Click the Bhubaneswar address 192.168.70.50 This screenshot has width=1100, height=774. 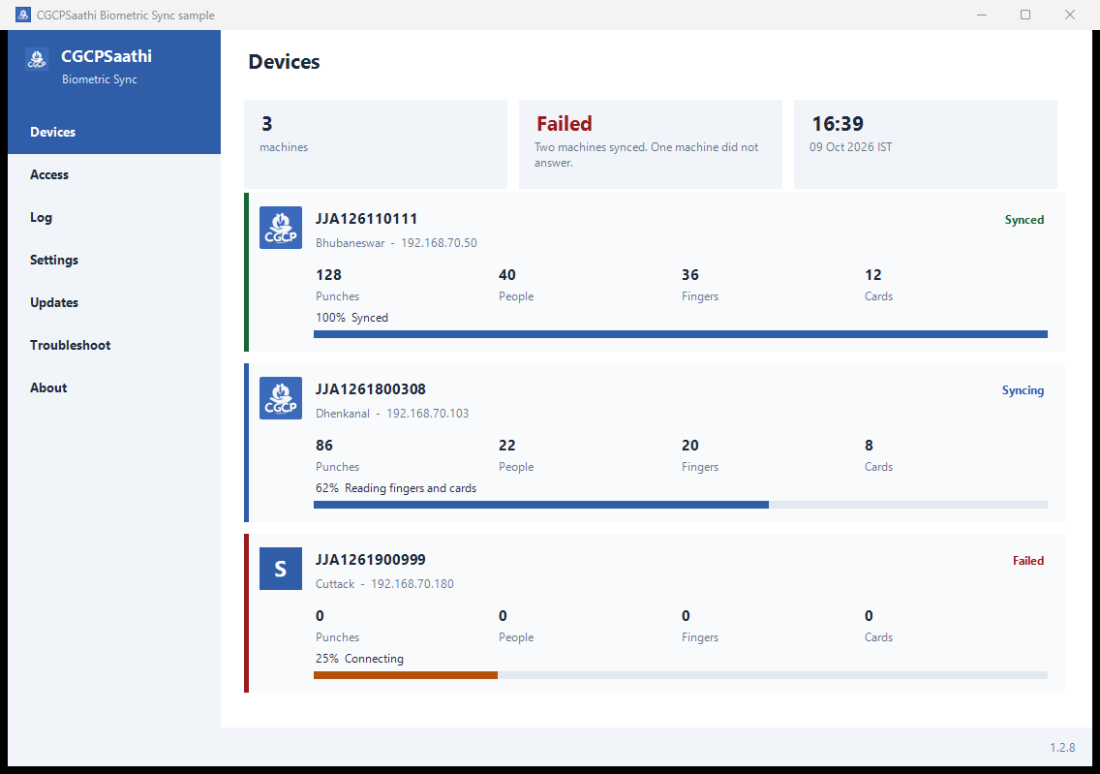pos(439,243)
